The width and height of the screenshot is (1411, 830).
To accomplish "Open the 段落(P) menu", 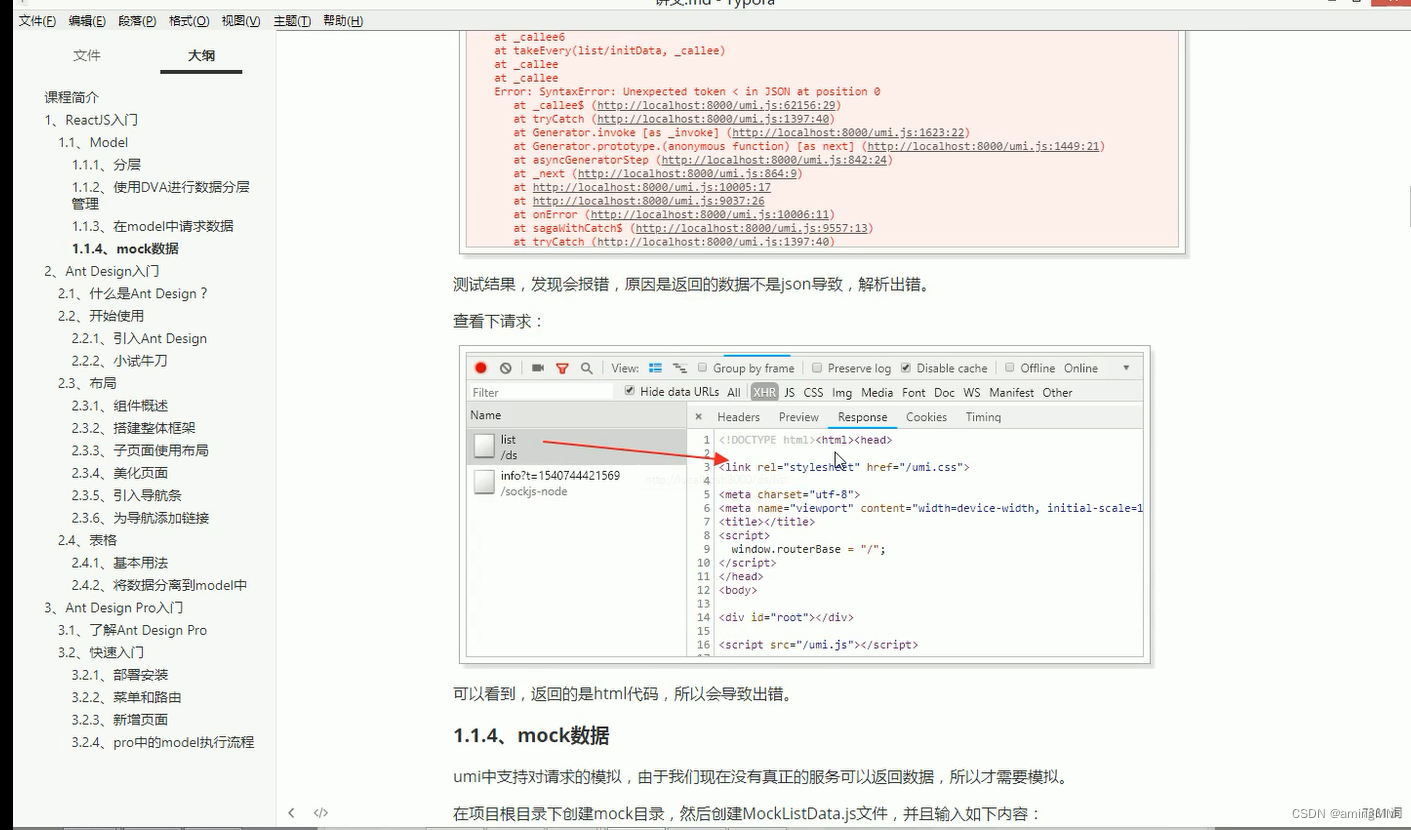I will click(x=137, y=21).
